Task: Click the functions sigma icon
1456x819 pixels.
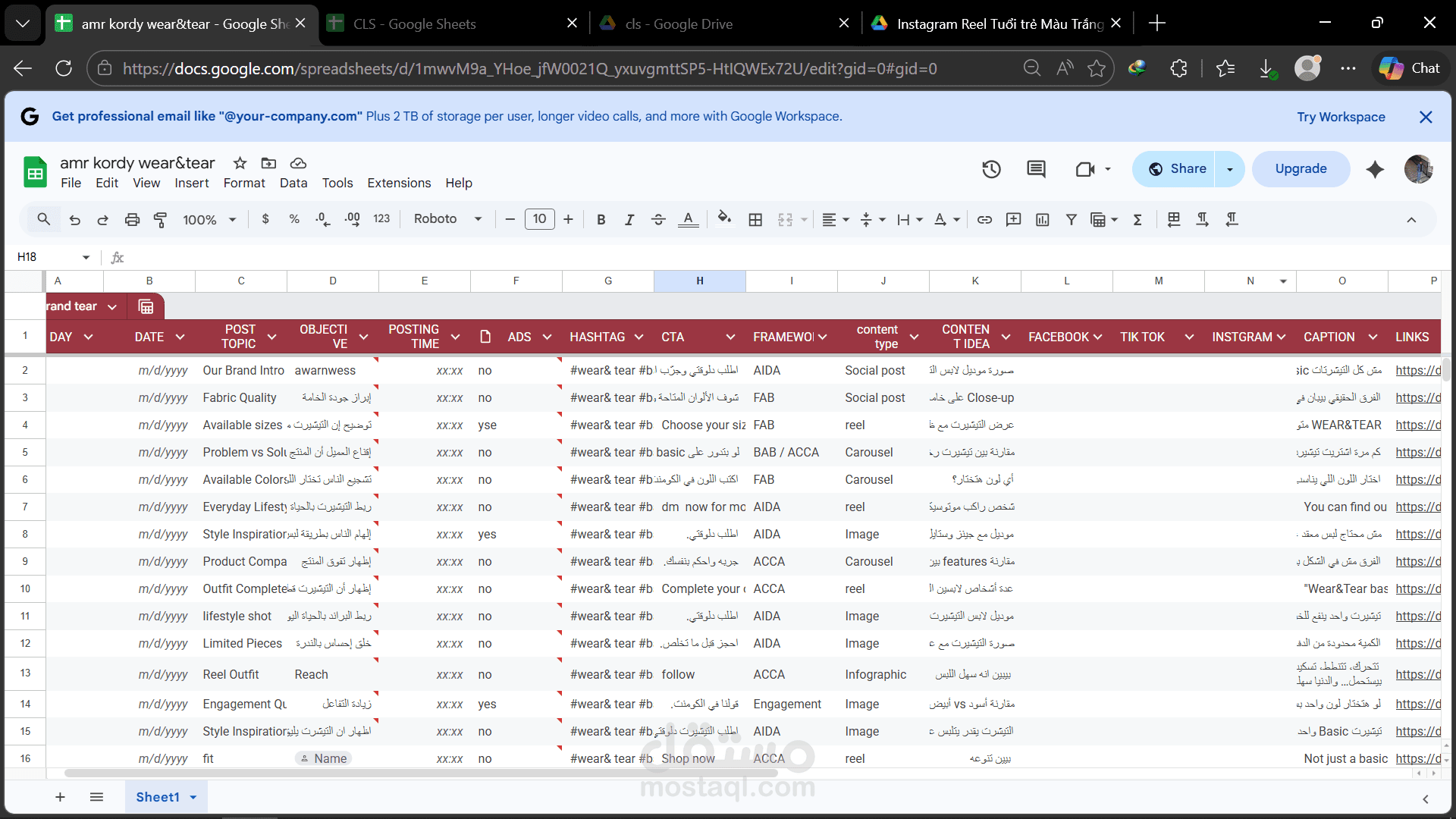Action: pyautogui.click(x=1137, y=219)
